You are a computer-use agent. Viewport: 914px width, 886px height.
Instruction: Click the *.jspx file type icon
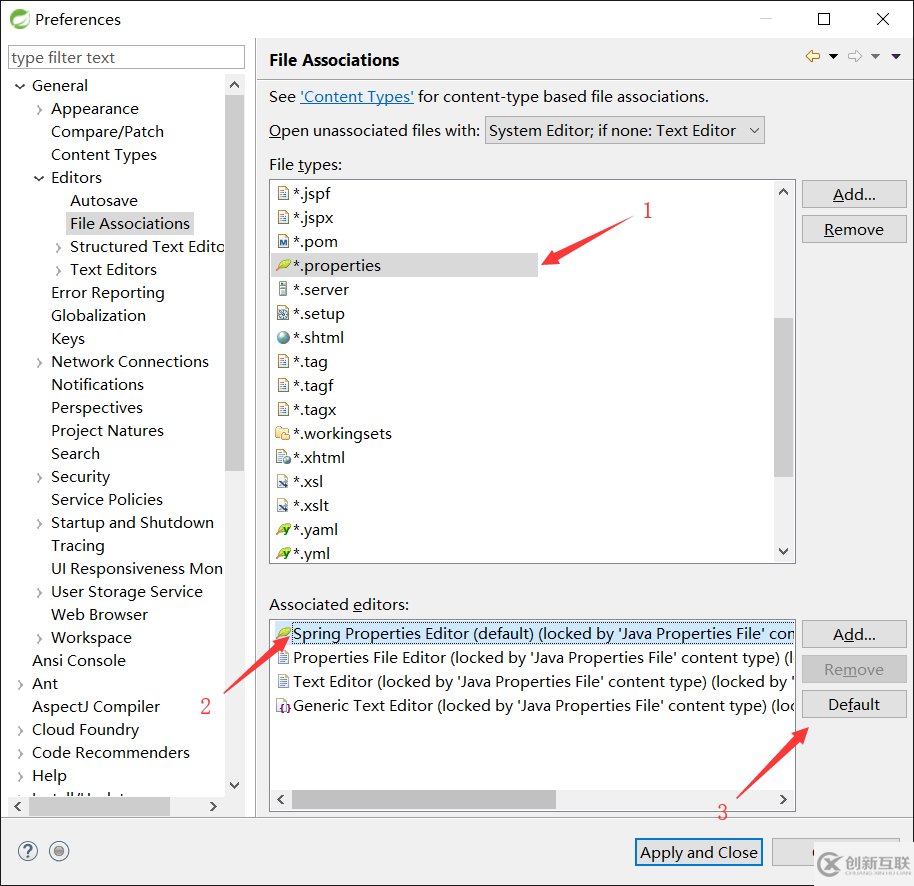283,217
